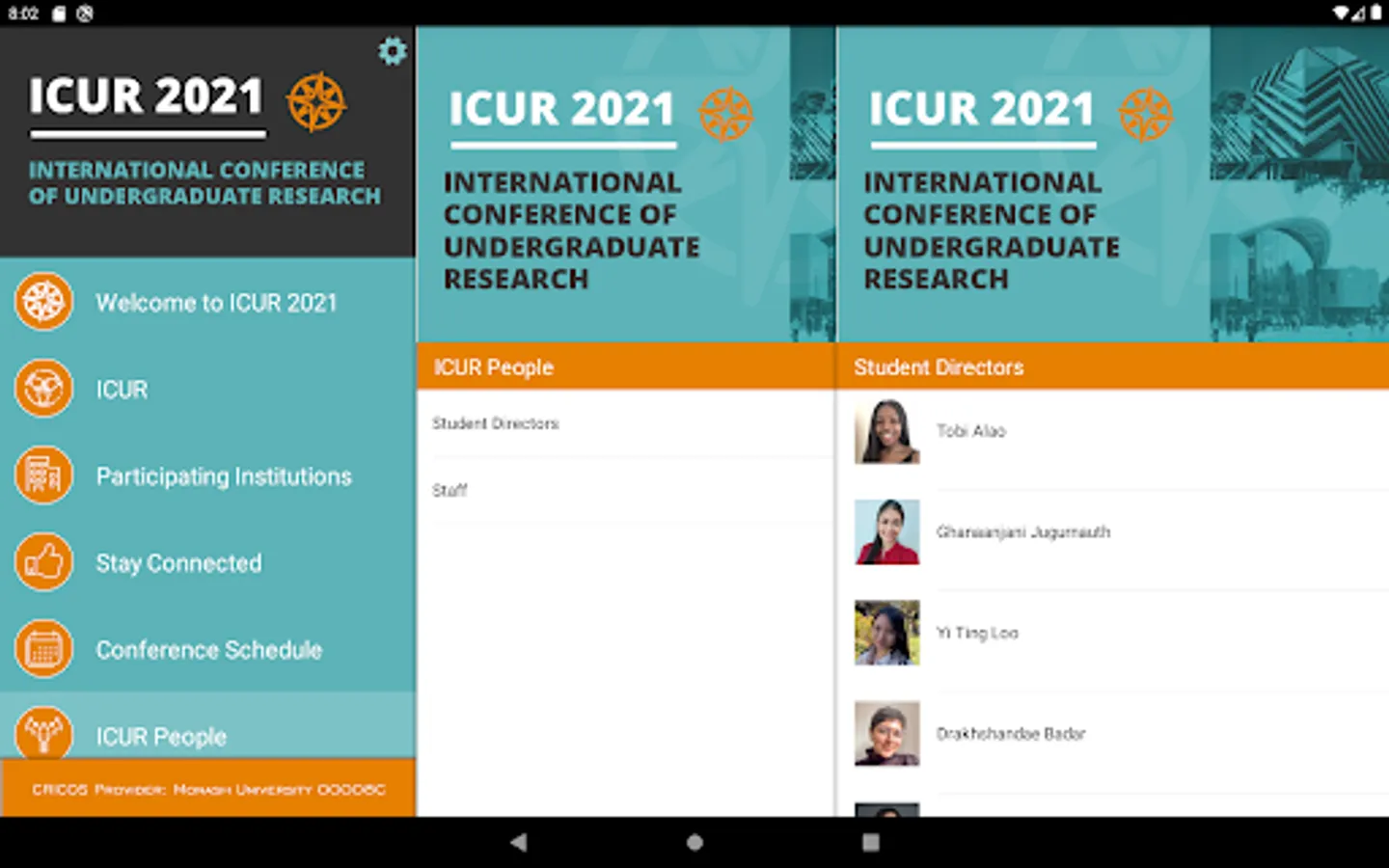The width and height of the screenshot is (1389, 868).
Task: Tap the Participating Institutions building icon
Action: 43,475
